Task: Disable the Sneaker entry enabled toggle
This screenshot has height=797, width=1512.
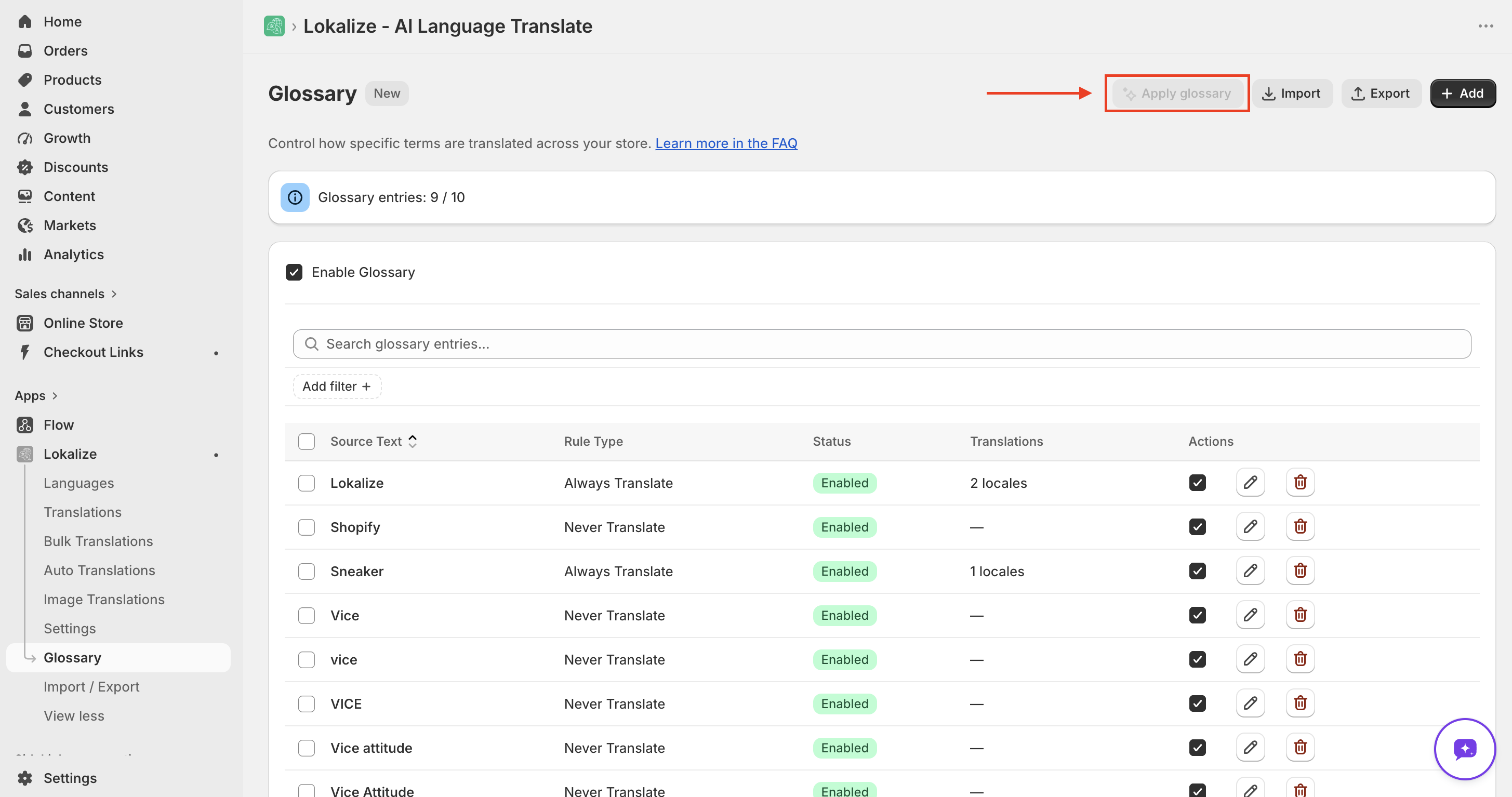Action: (x=1198, y=570)
